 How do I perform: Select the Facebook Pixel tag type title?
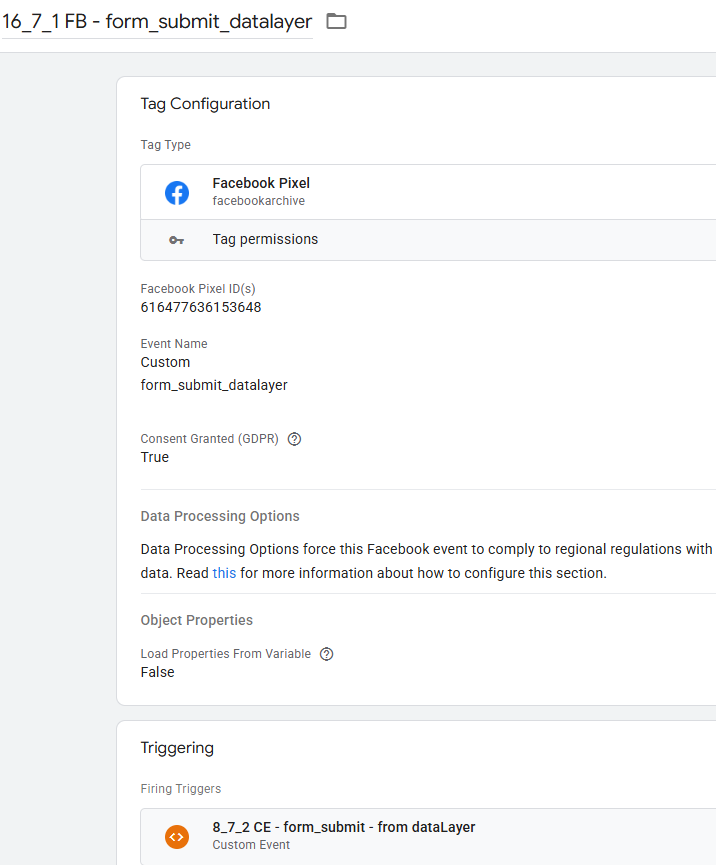(x=261, y=184)
